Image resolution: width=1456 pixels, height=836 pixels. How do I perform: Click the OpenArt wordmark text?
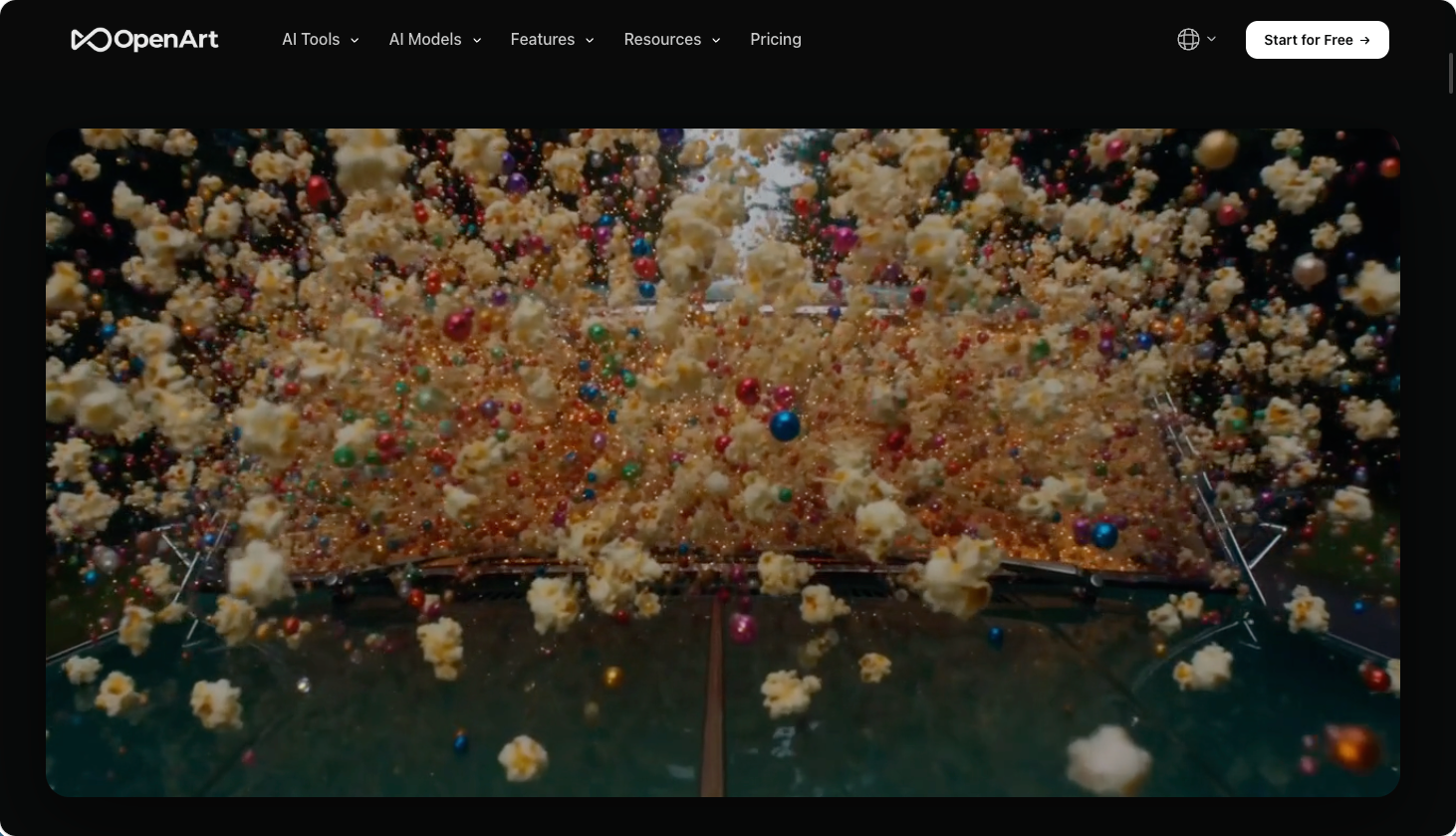(166, 40)
